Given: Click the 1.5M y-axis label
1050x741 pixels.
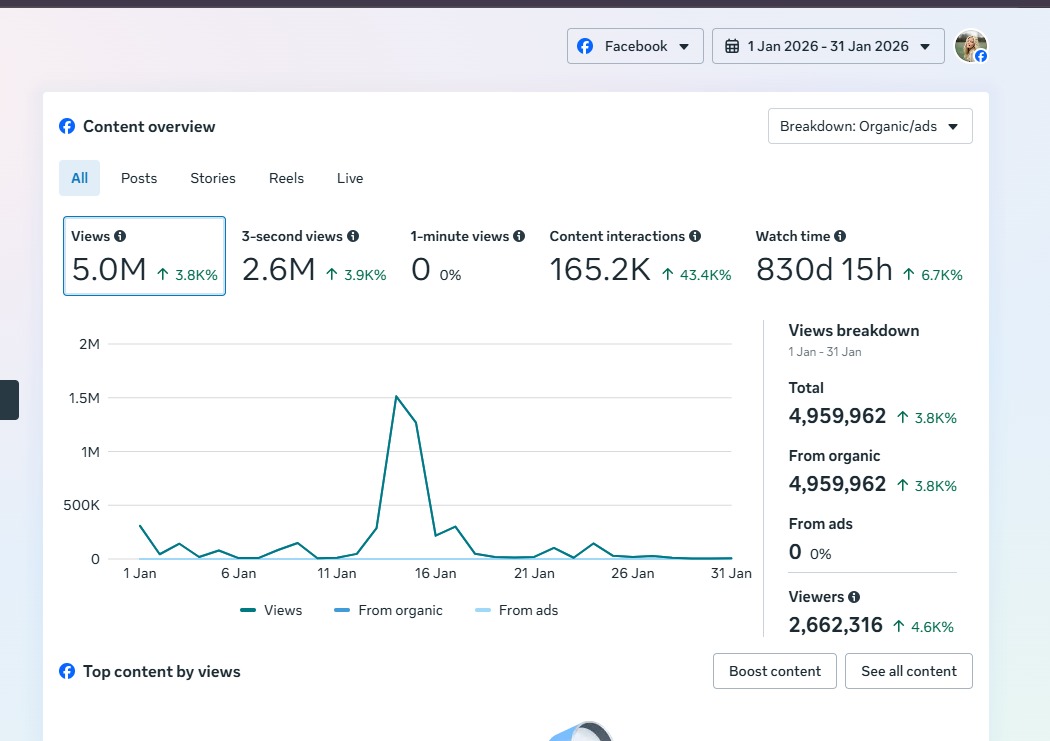Looking at the screenshot, I should (84, 398).
